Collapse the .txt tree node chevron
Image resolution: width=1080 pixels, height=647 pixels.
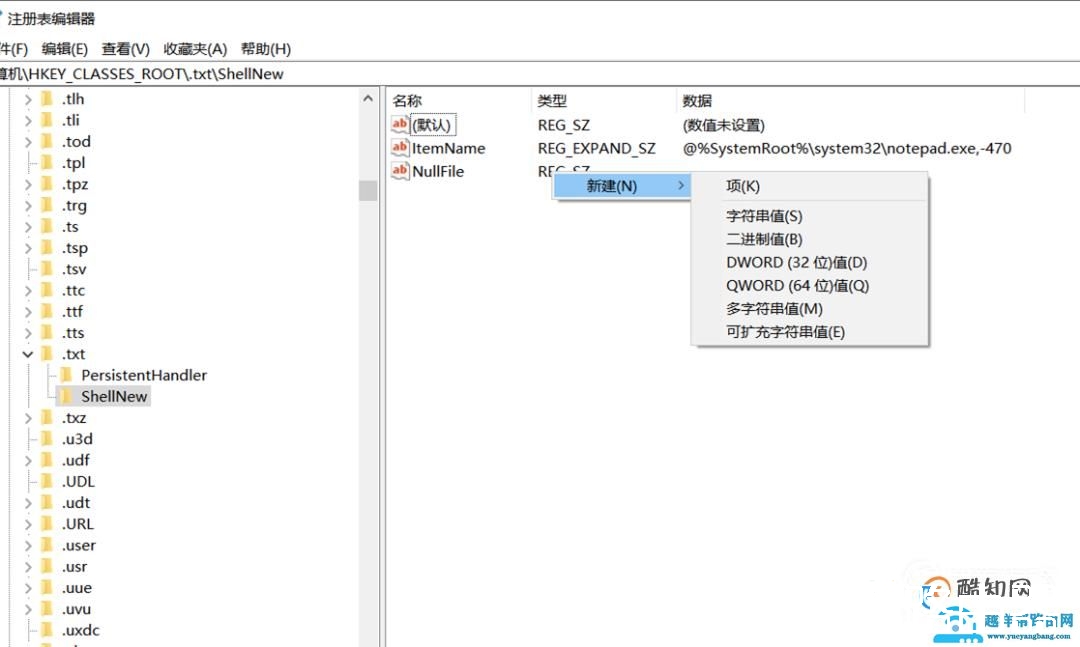[x=28, y=354]
